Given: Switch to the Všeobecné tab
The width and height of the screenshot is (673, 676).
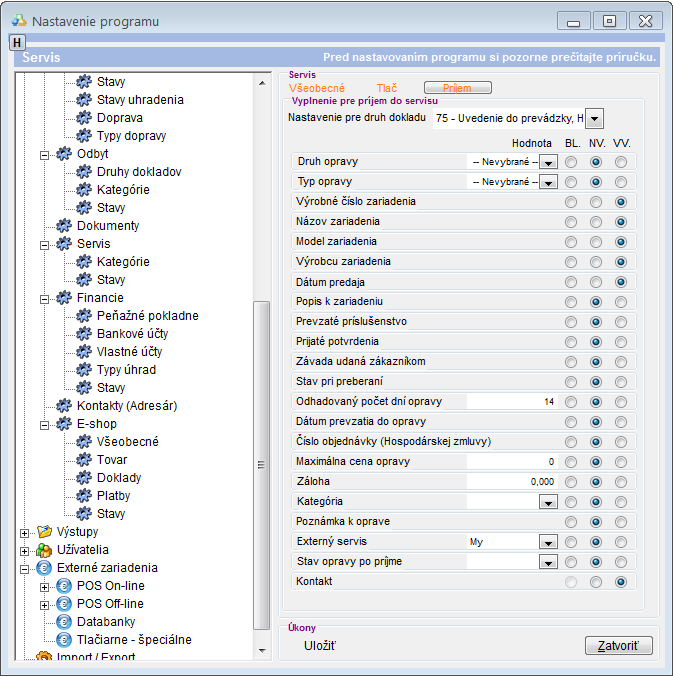Looking at the screenshot, I should (317, 89).
